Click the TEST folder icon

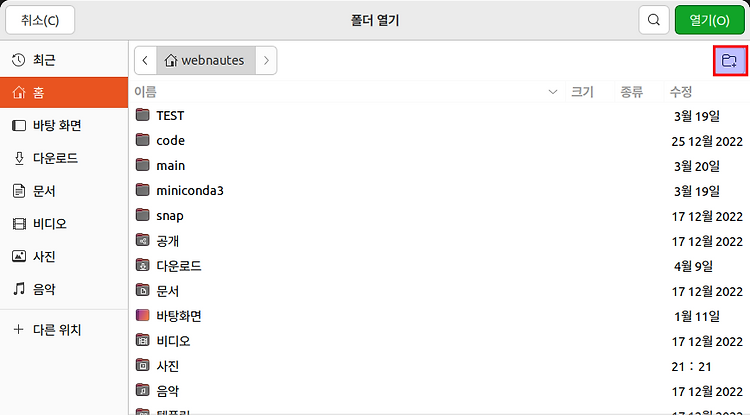[x=143, y=115]
